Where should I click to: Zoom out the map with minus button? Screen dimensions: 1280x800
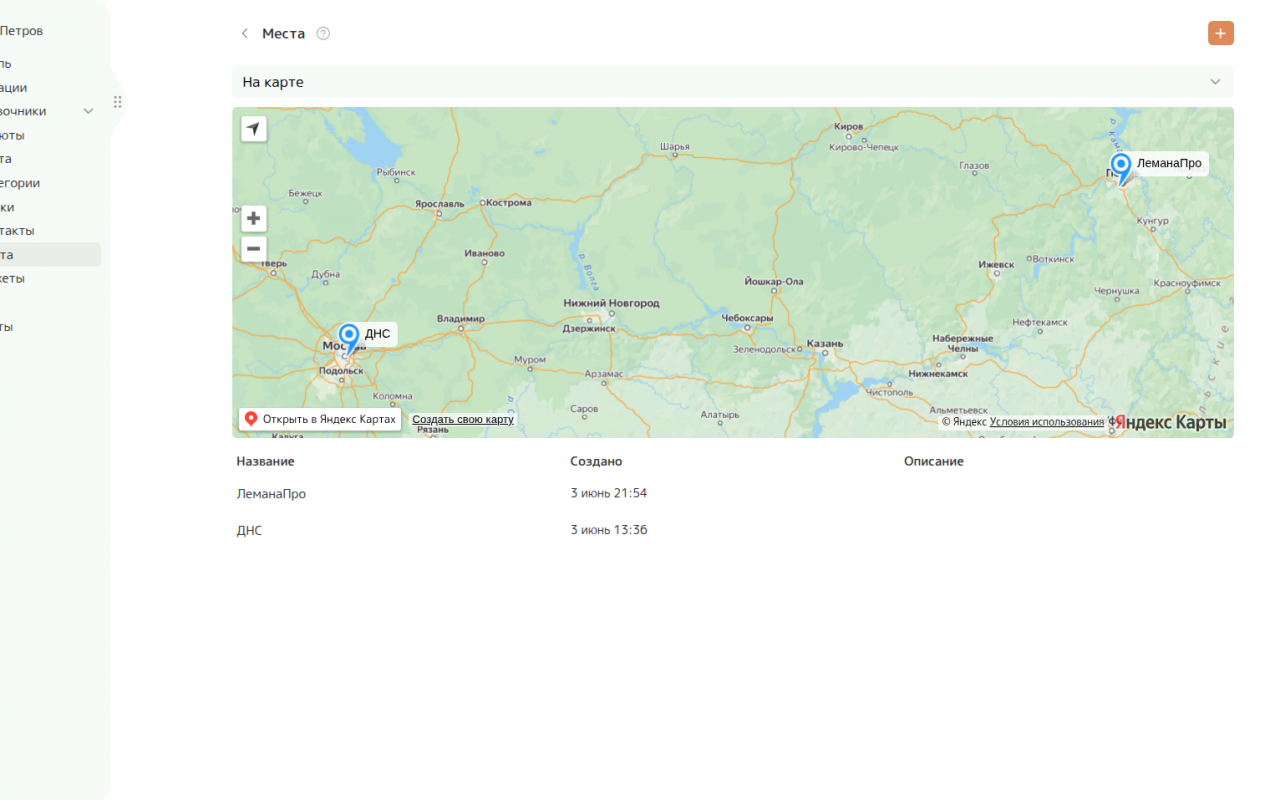[254, 249]
